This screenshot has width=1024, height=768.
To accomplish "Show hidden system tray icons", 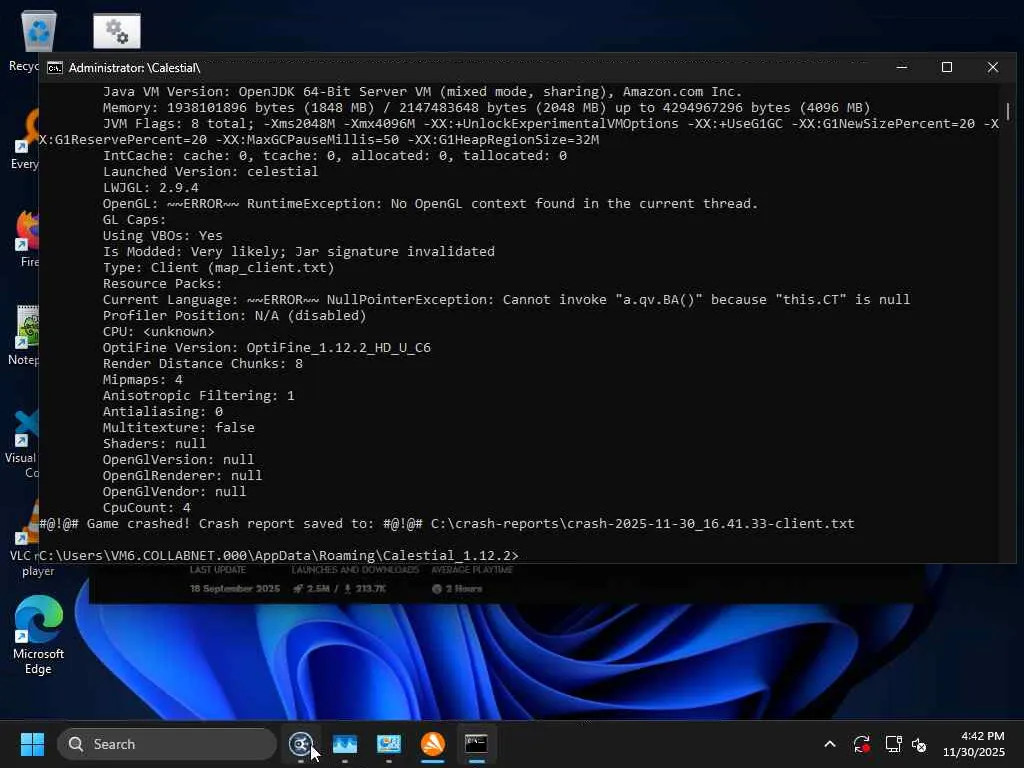I will click(829, 744).
